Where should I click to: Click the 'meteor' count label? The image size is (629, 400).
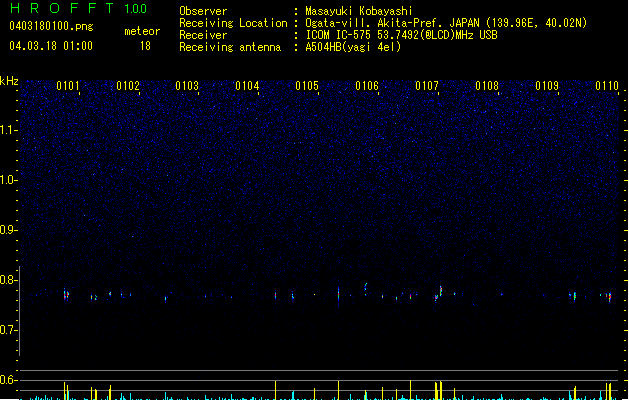tap(142, 31)
